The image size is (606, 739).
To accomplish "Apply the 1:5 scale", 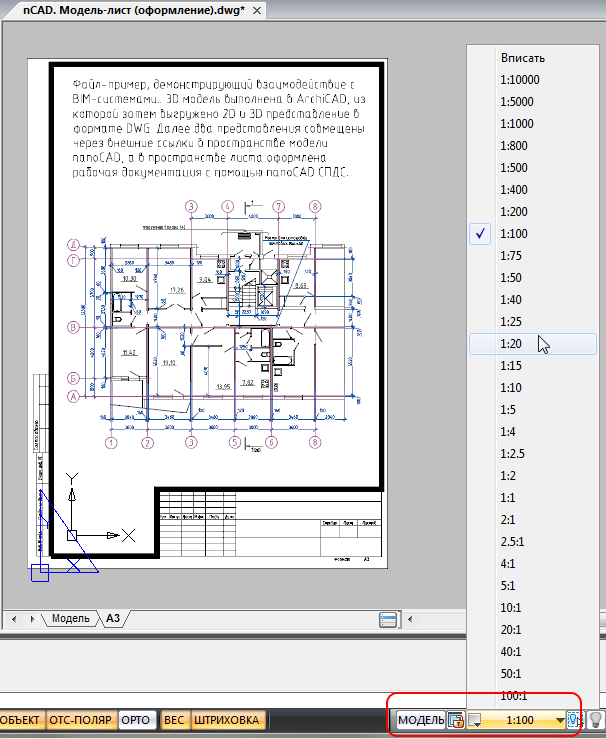I will click(x=532, y=410).
